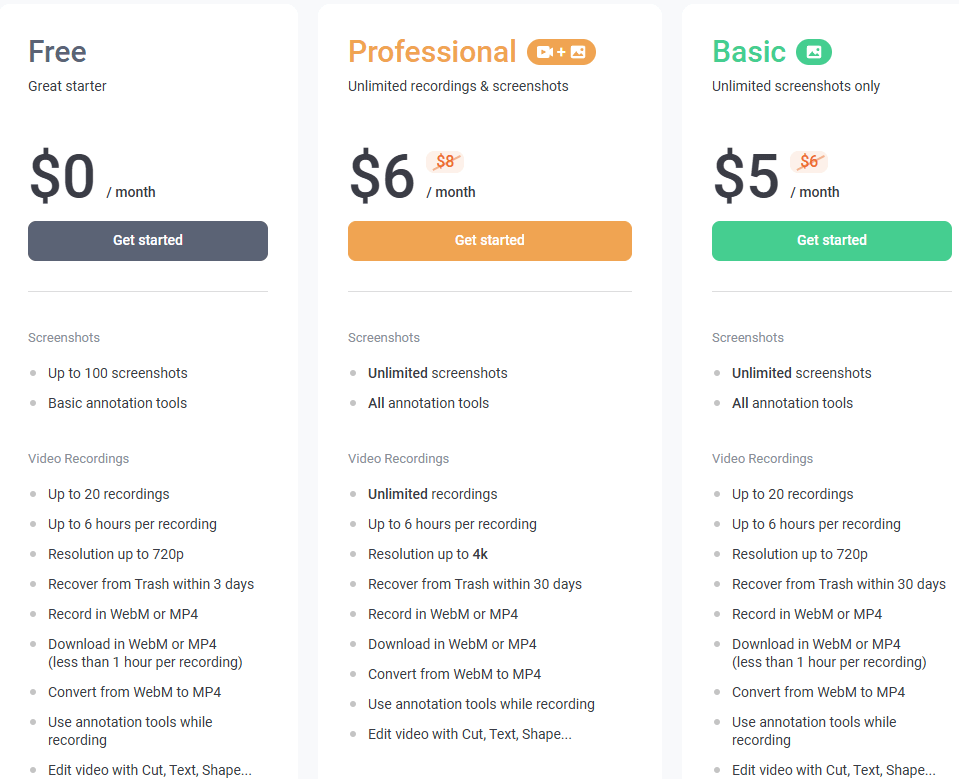Select the Free plan heading
This screenshot has width=959, height=779.
(x=57, y=51)
